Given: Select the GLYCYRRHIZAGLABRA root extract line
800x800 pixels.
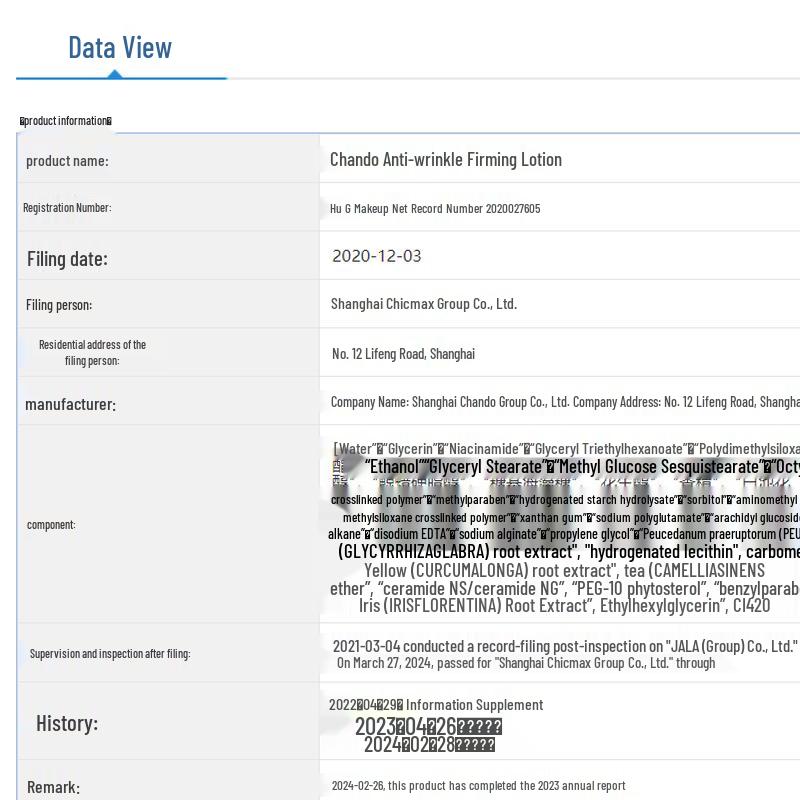Looking at the screenshot, I should [x=569, y=552].
